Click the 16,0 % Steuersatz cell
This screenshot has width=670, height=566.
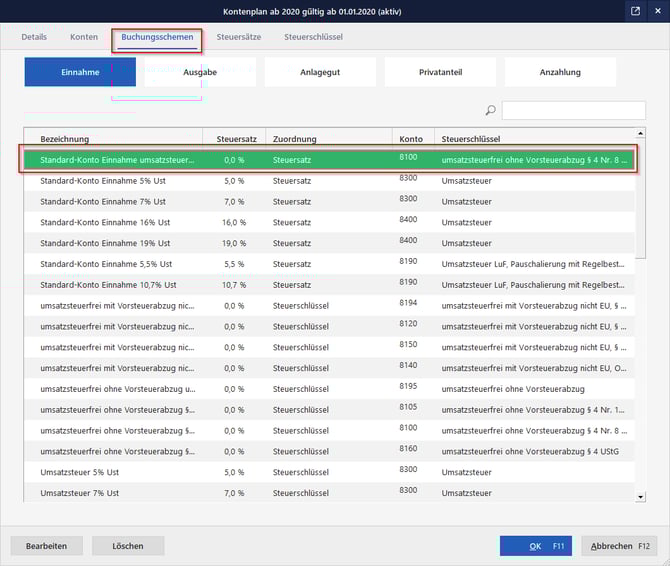[x=234, y=222]
